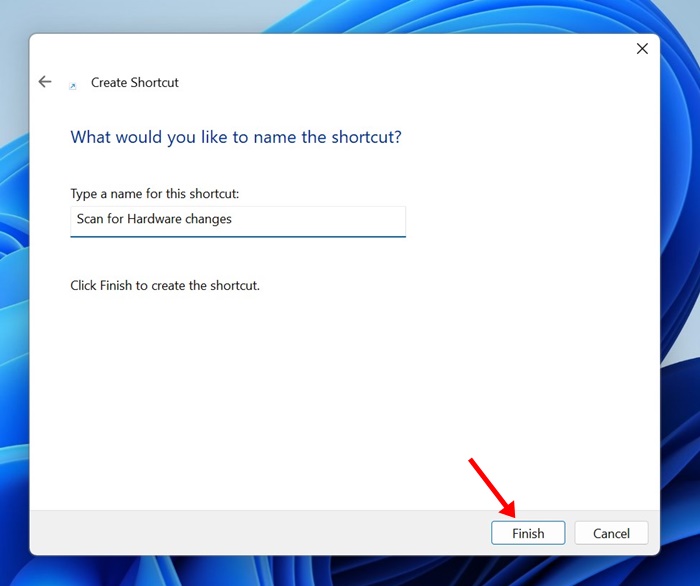Click the Cancel button

(x=611, y=533)
